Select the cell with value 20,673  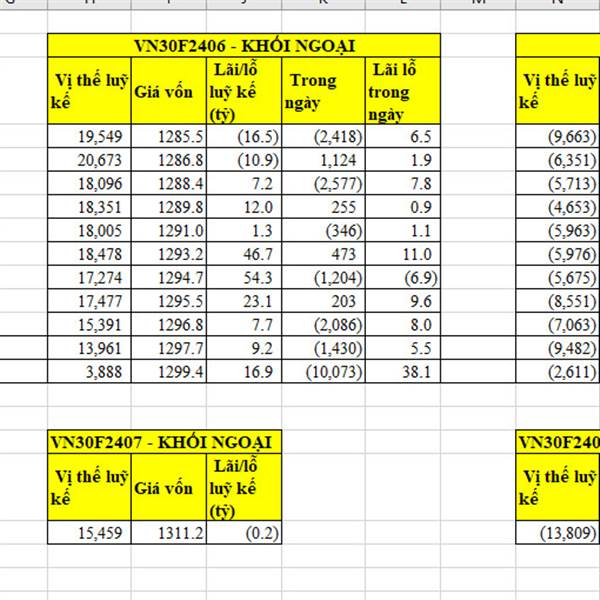pos(89,160)
